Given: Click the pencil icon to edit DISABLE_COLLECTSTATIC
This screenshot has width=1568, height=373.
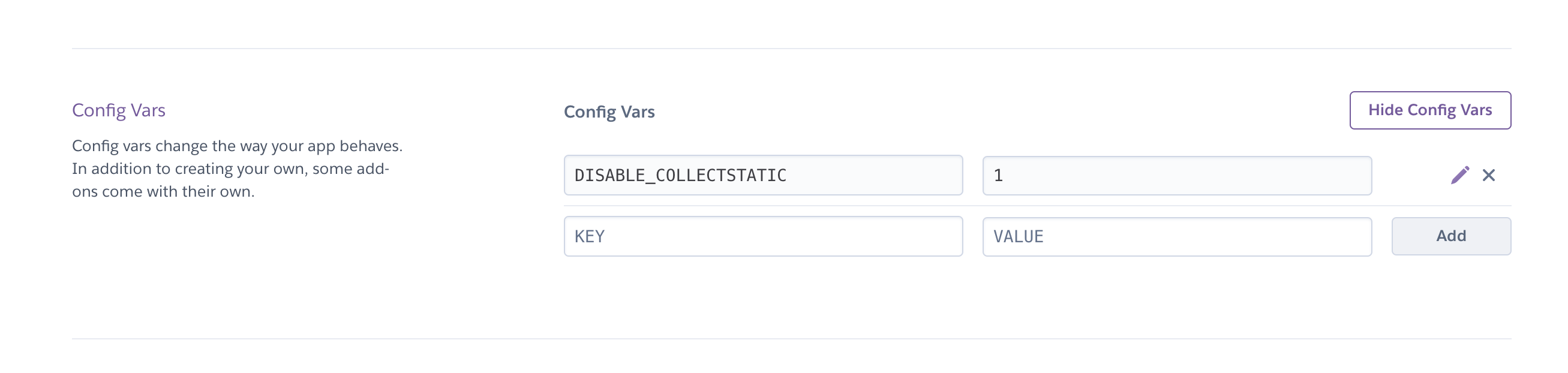Looking at the screenshot, I should coord(1459,175).
